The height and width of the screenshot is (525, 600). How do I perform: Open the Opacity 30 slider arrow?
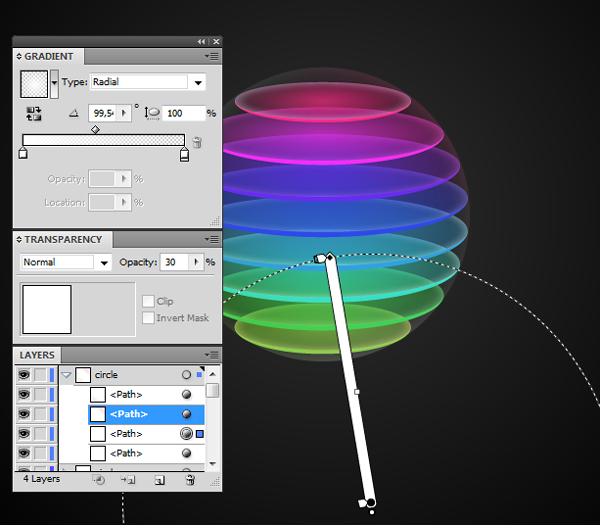tap(196, 262)
